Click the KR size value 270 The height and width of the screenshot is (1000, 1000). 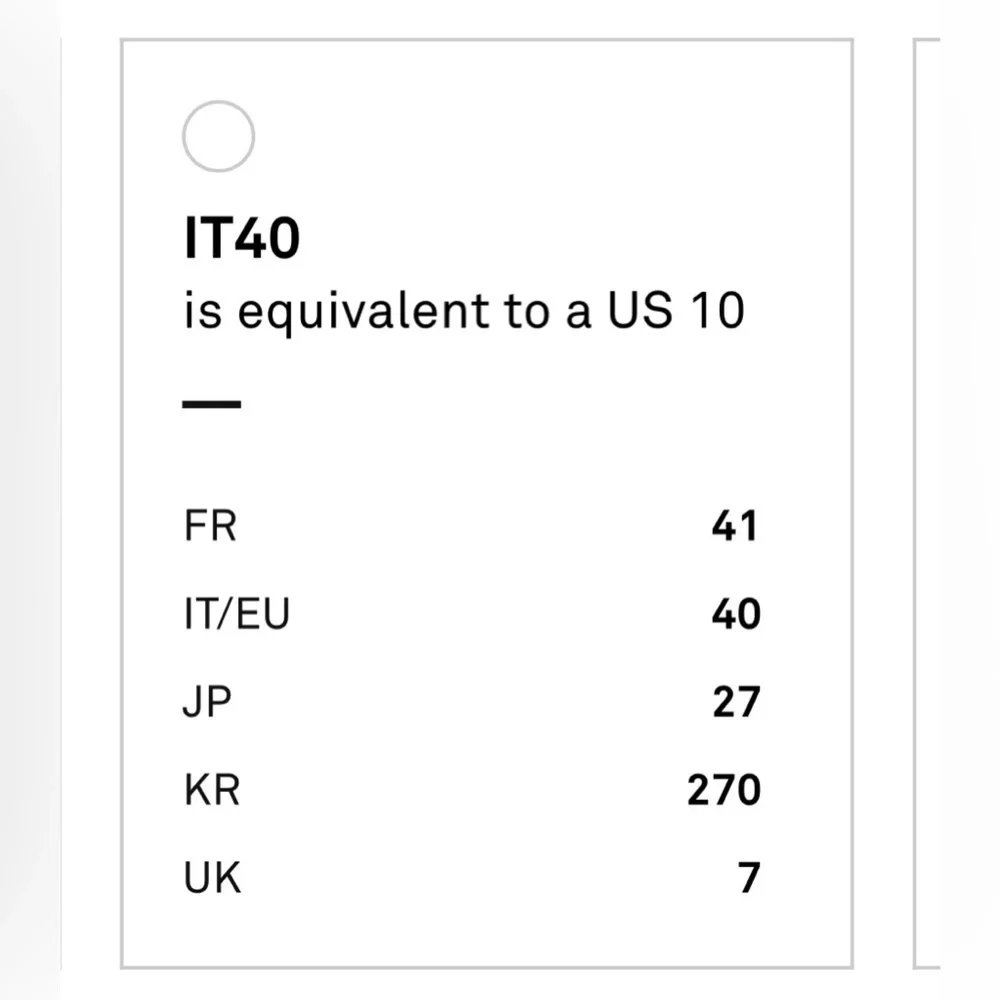coord(724,790)
